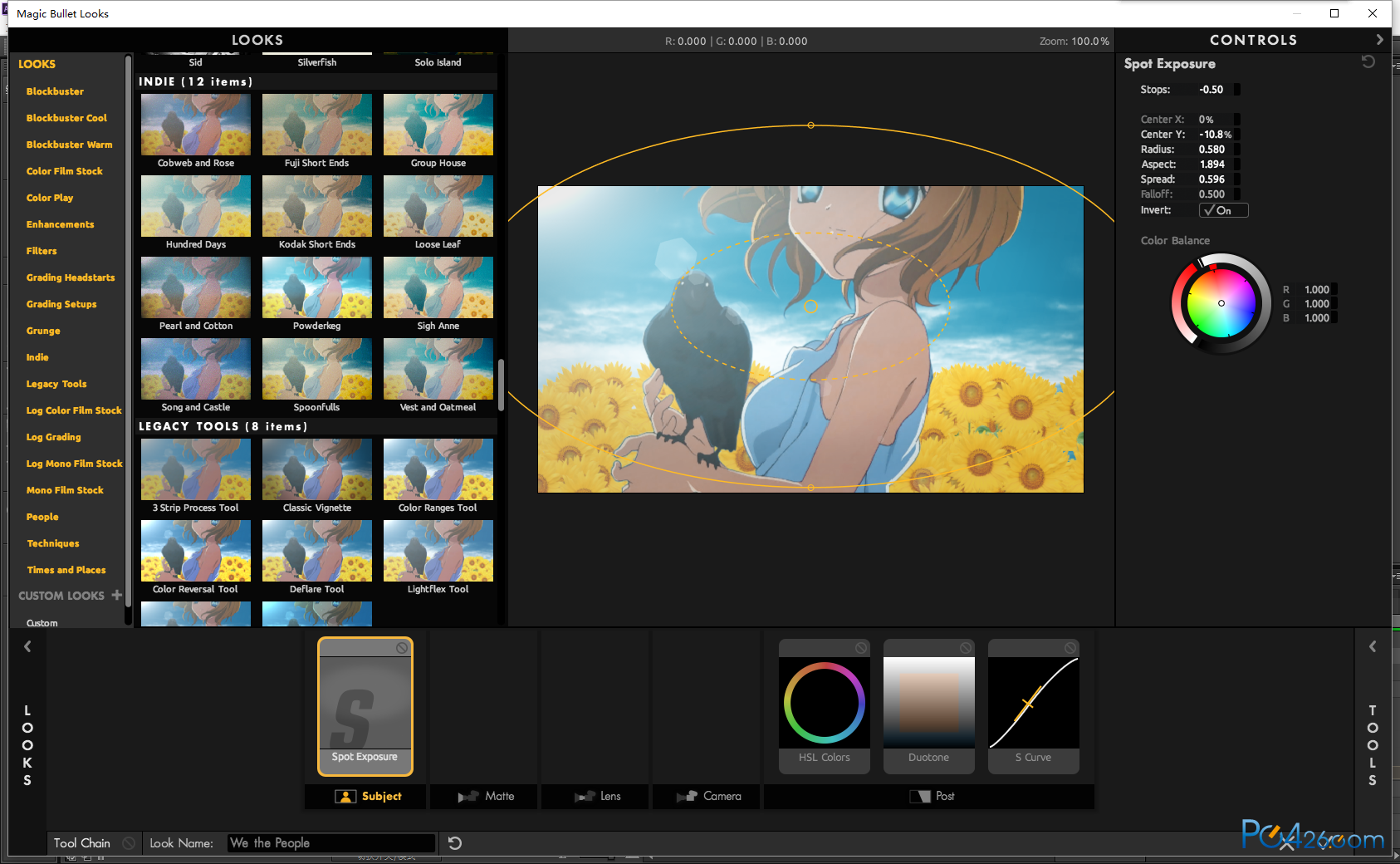Apply the Sigh Anne look
Image resolution: width=1400 pixels, height=864 pixels.
tap(438, 287)
